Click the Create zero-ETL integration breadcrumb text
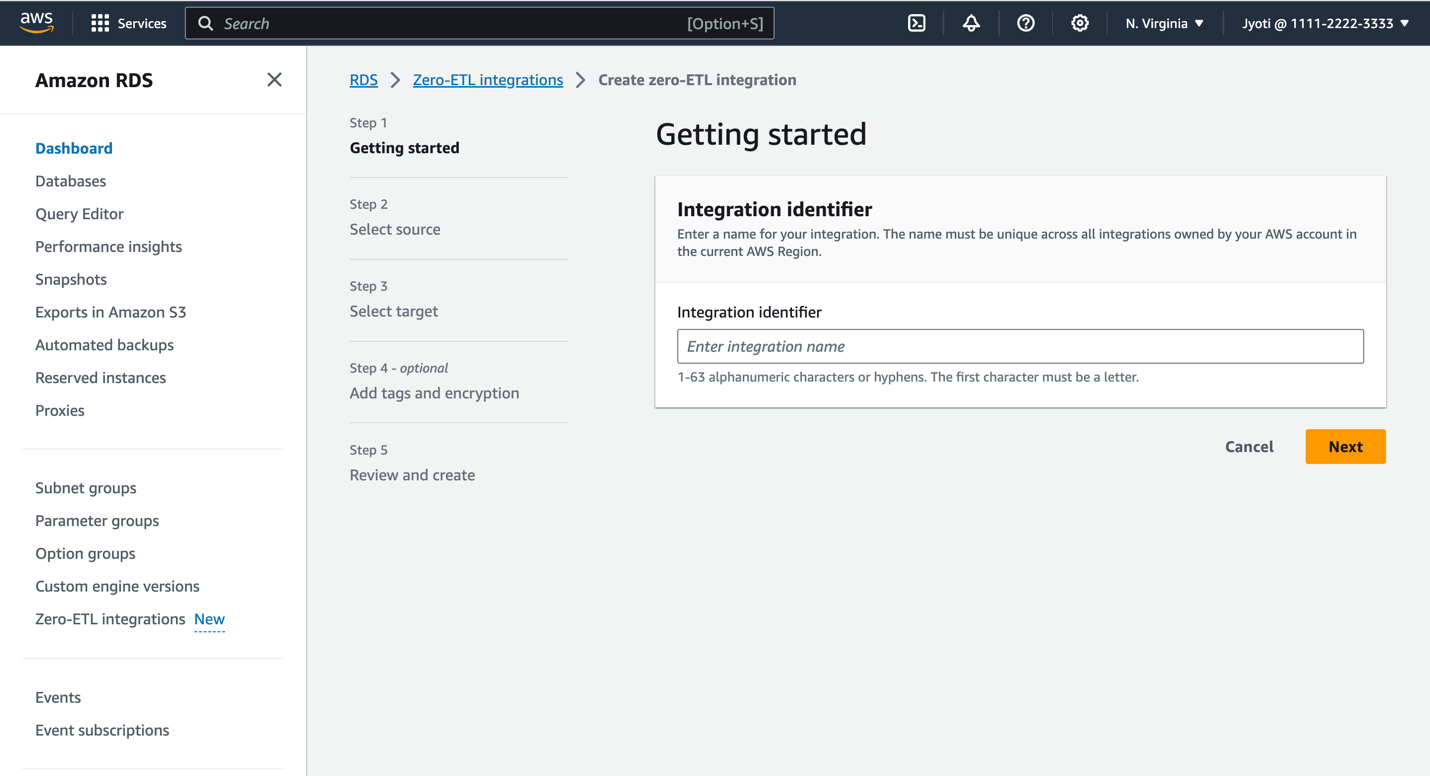This screenshot has height=776, width=1430. 697,80
